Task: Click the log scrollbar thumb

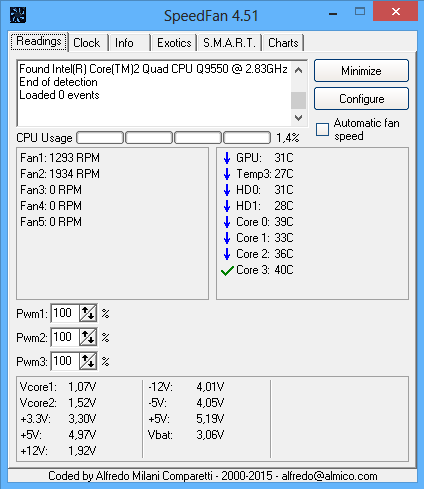Action: point(298,100)
